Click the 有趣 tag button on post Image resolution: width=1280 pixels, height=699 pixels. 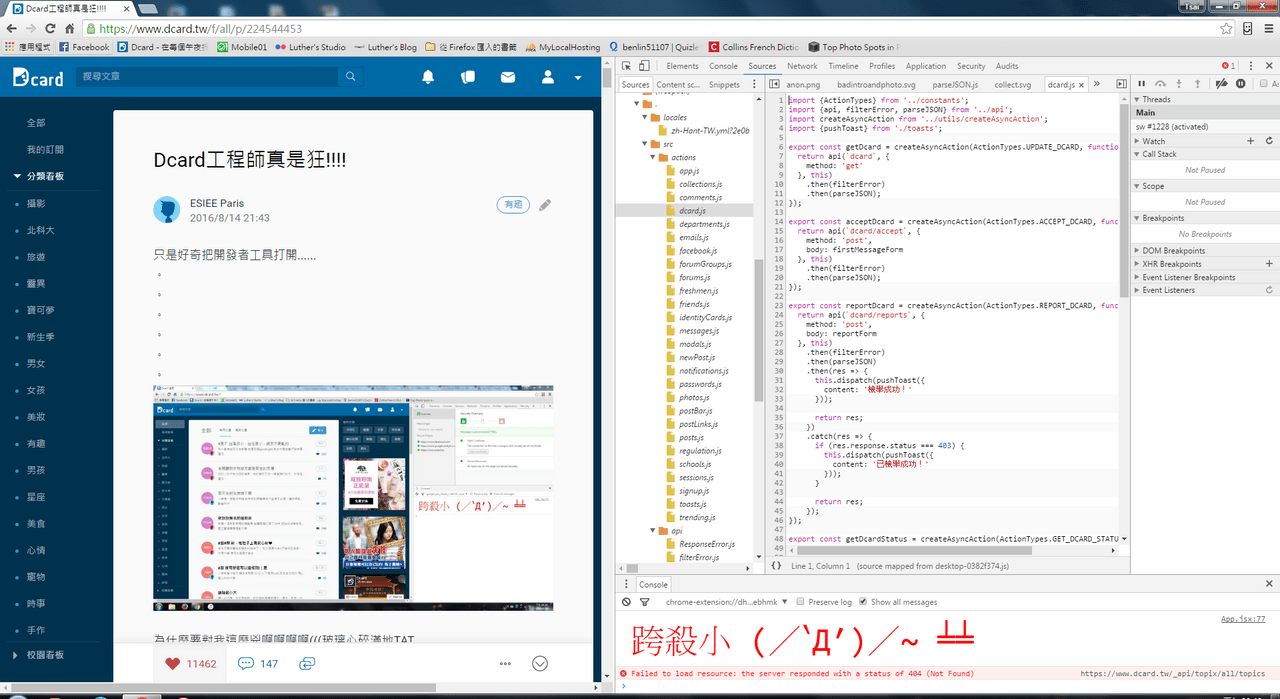point(513,204)
